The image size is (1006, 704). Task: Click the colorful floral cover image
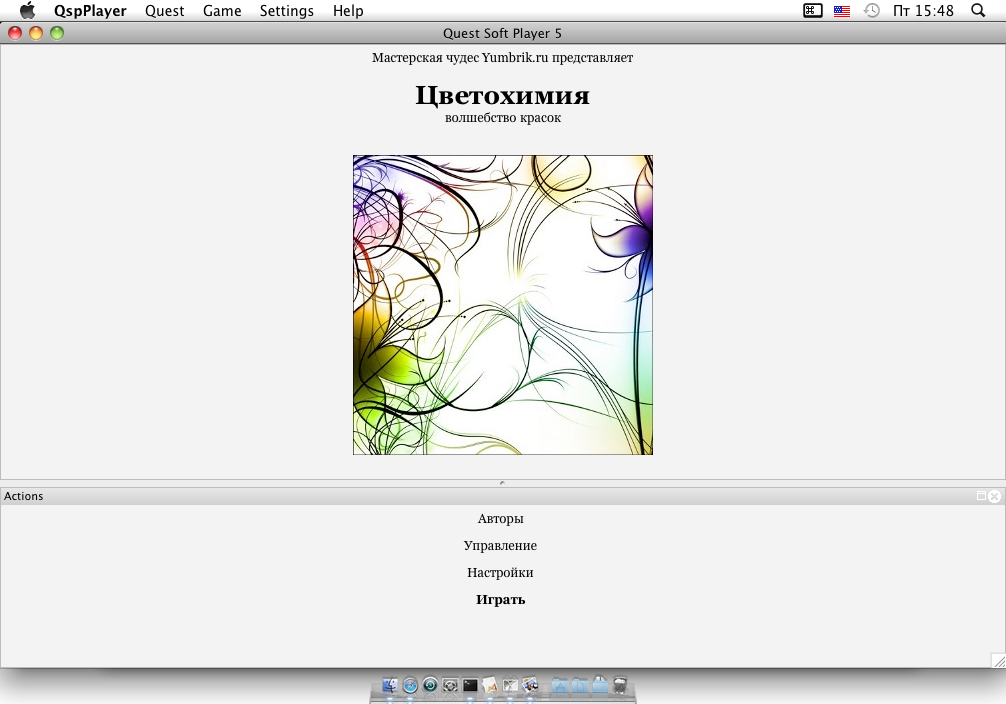(x=502, y=305)
